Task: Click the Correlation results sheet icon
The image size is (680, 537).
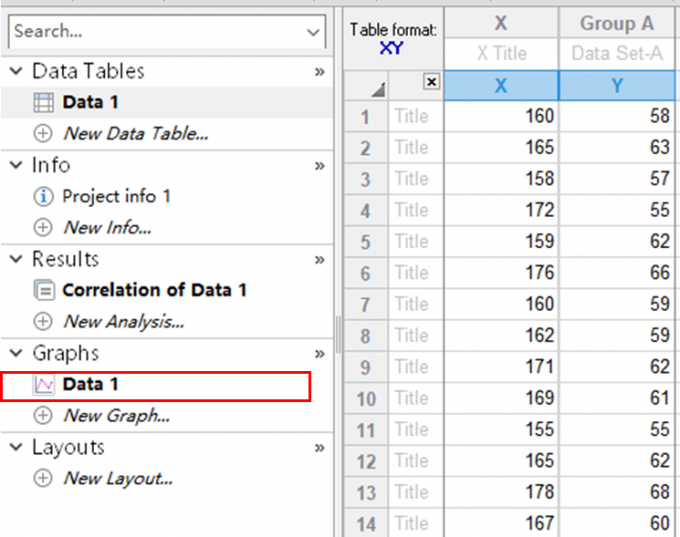Action: (x=44, y=290)
